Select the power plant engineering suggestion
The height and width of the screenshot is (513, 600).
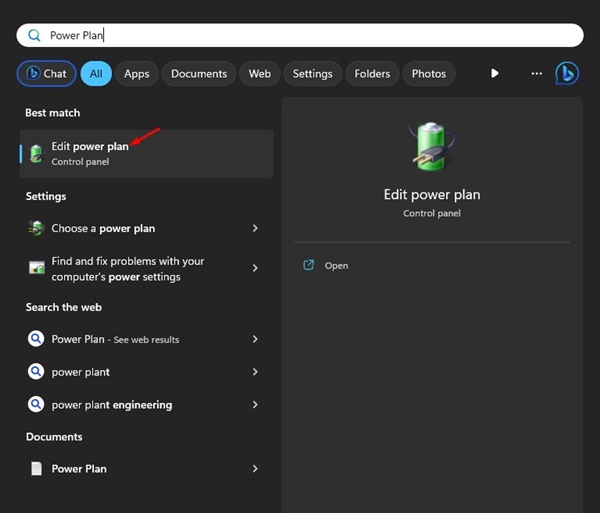(147, 405)
